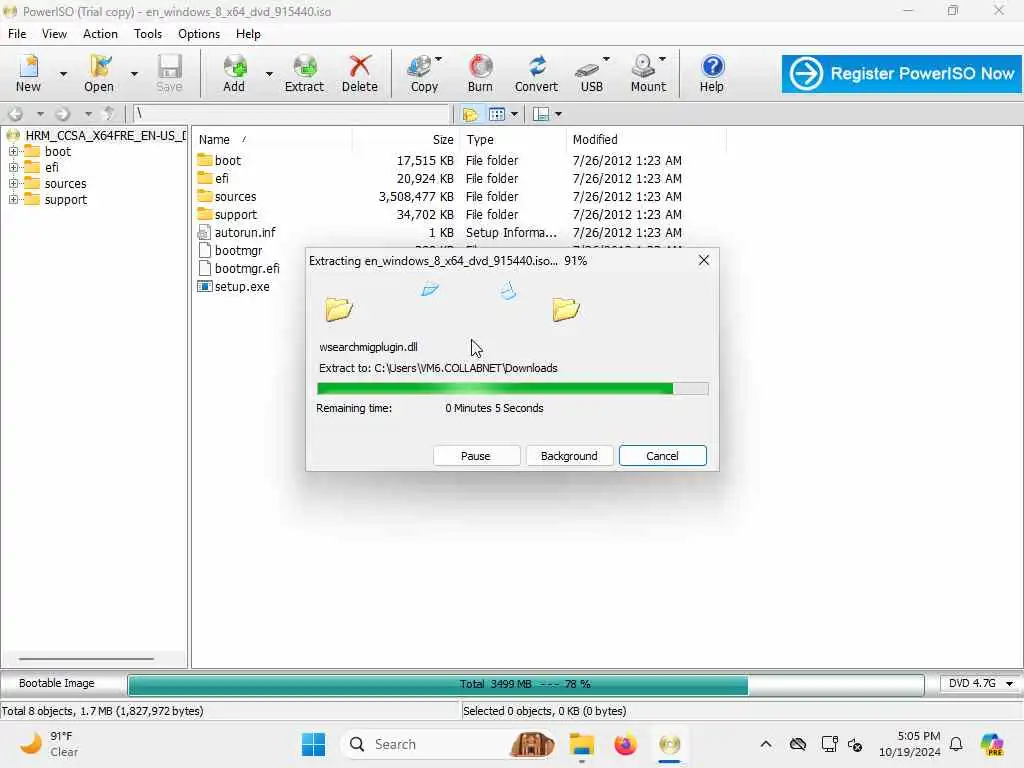
Task: Open the Open dropdown arrow
Action: (x=134, y=73)
